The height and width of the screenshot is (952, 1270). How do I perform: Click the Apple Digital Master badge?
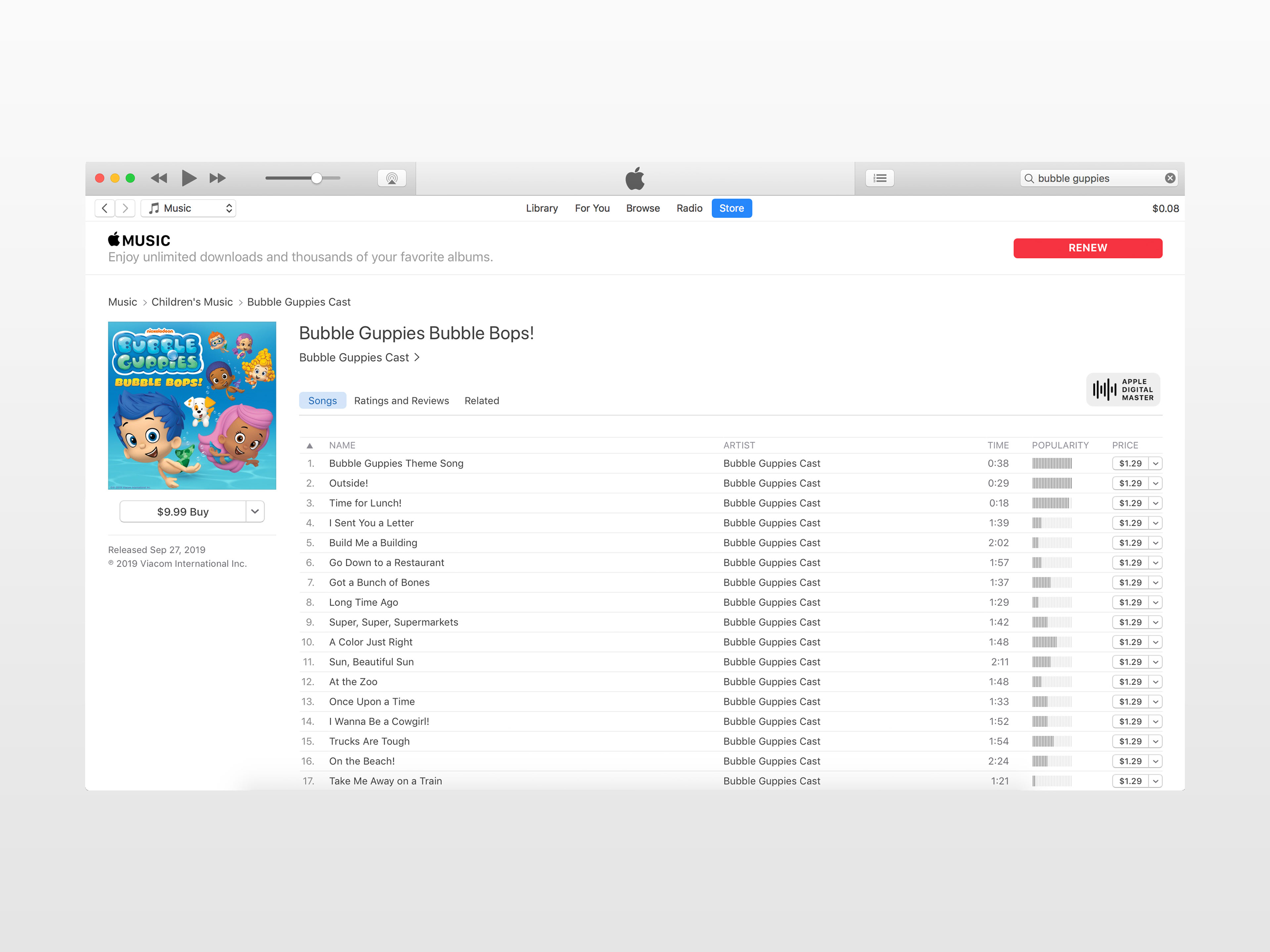[1122, 390]
